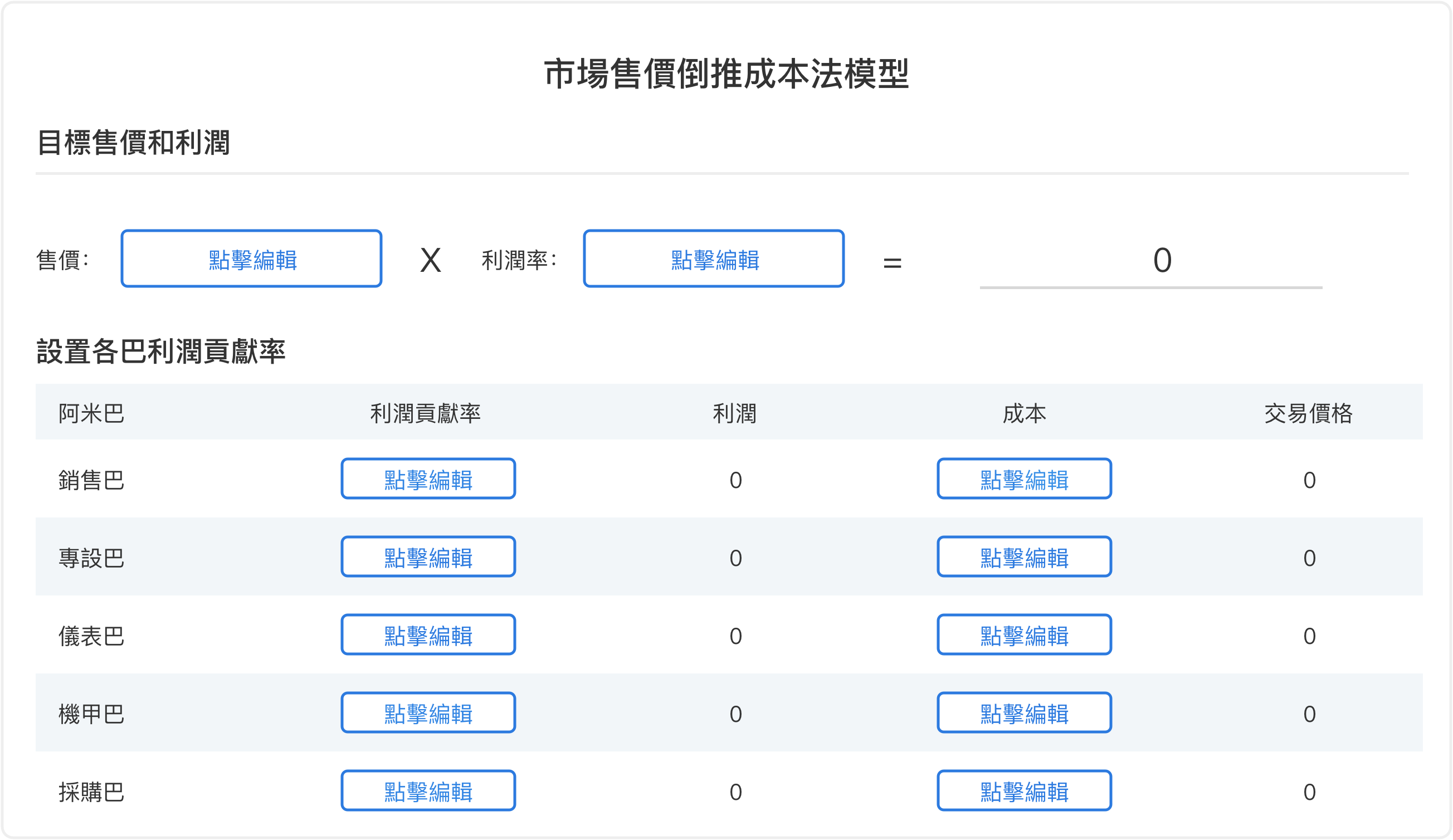Image resolution: width=1453 pixels, height=840 pixels.
Task: Select the 採購巴 row label
Action: (x=91, y=792)
